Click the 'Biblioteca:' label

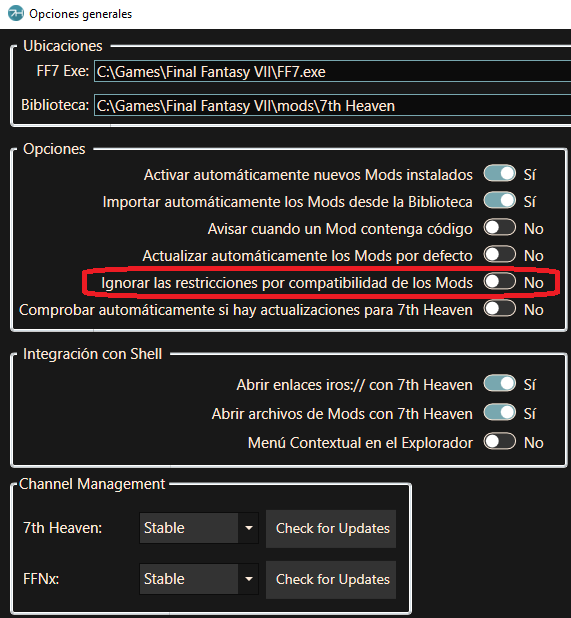click(55, 105)
